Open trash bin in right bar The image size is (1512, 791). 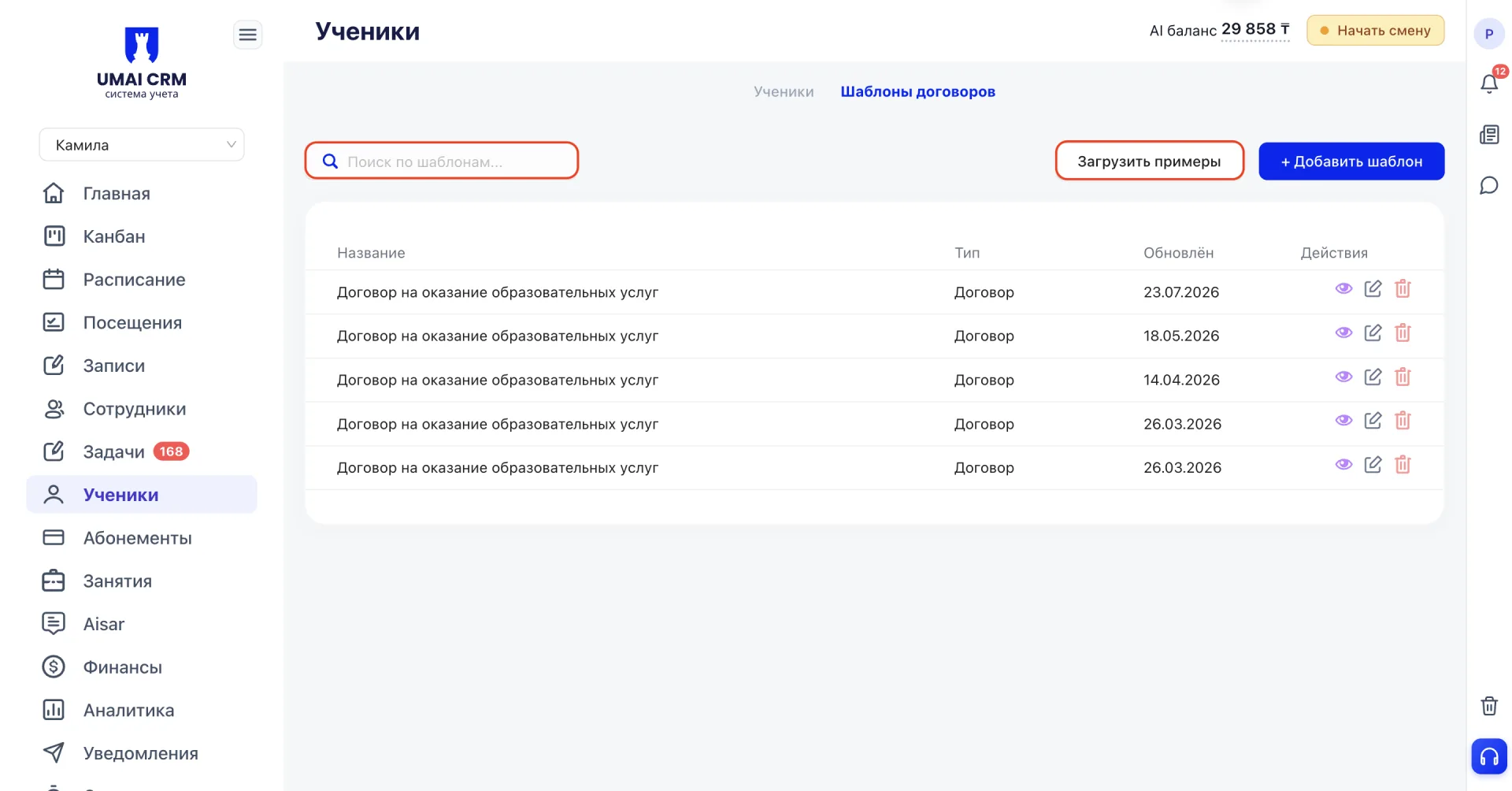(1488, 706)
